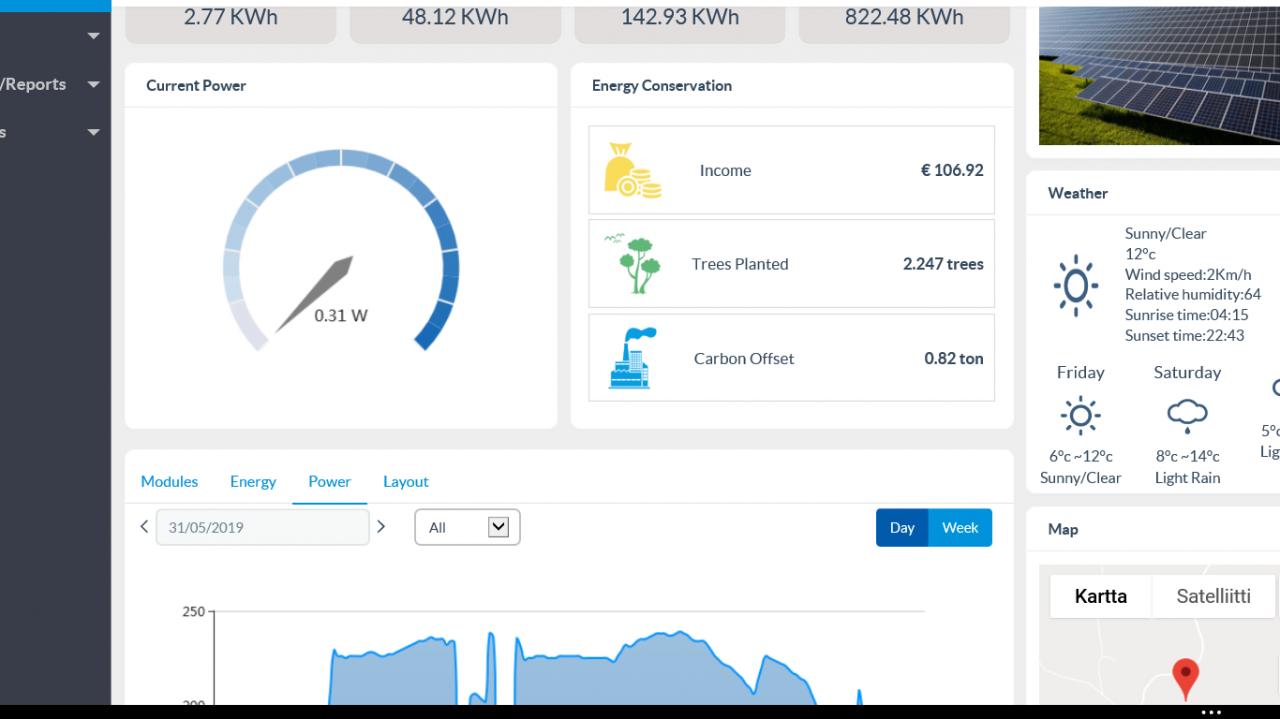Click the solar panel photo
Image resolution: width=1280 pixels, height=719 pixels.
1159,75
